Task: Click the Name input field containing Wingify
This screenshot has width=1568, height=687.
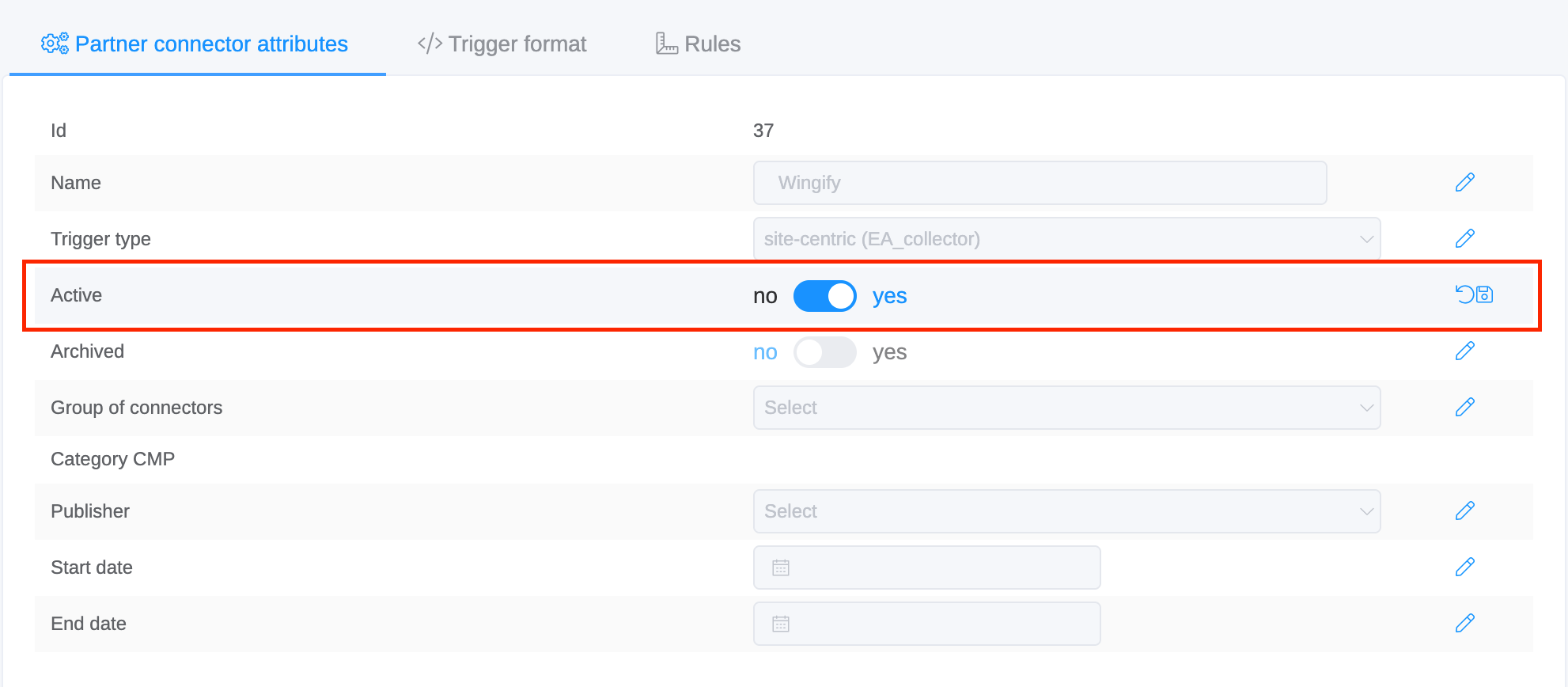Action: pos(1040,183)
